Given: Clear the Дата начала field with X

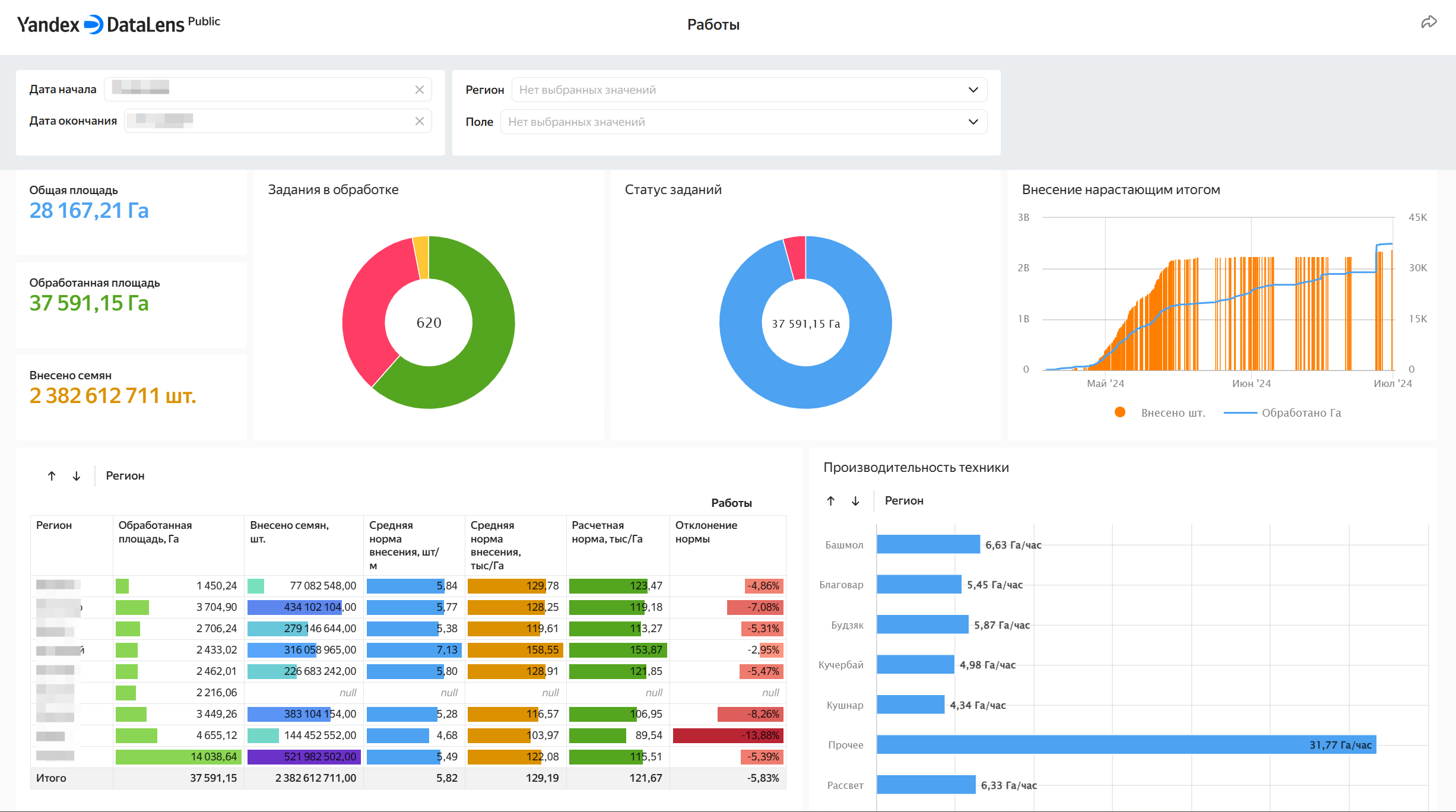Looking at the screenshot, I should (x=419, y=90).
